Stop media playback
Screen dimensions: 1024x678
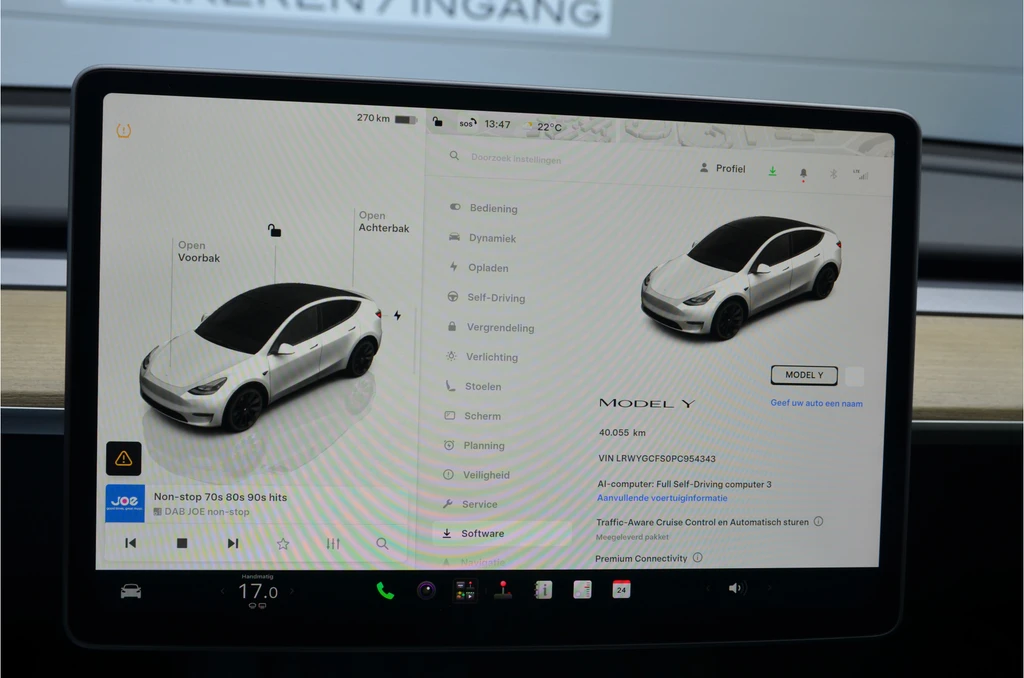coord(182,543)
